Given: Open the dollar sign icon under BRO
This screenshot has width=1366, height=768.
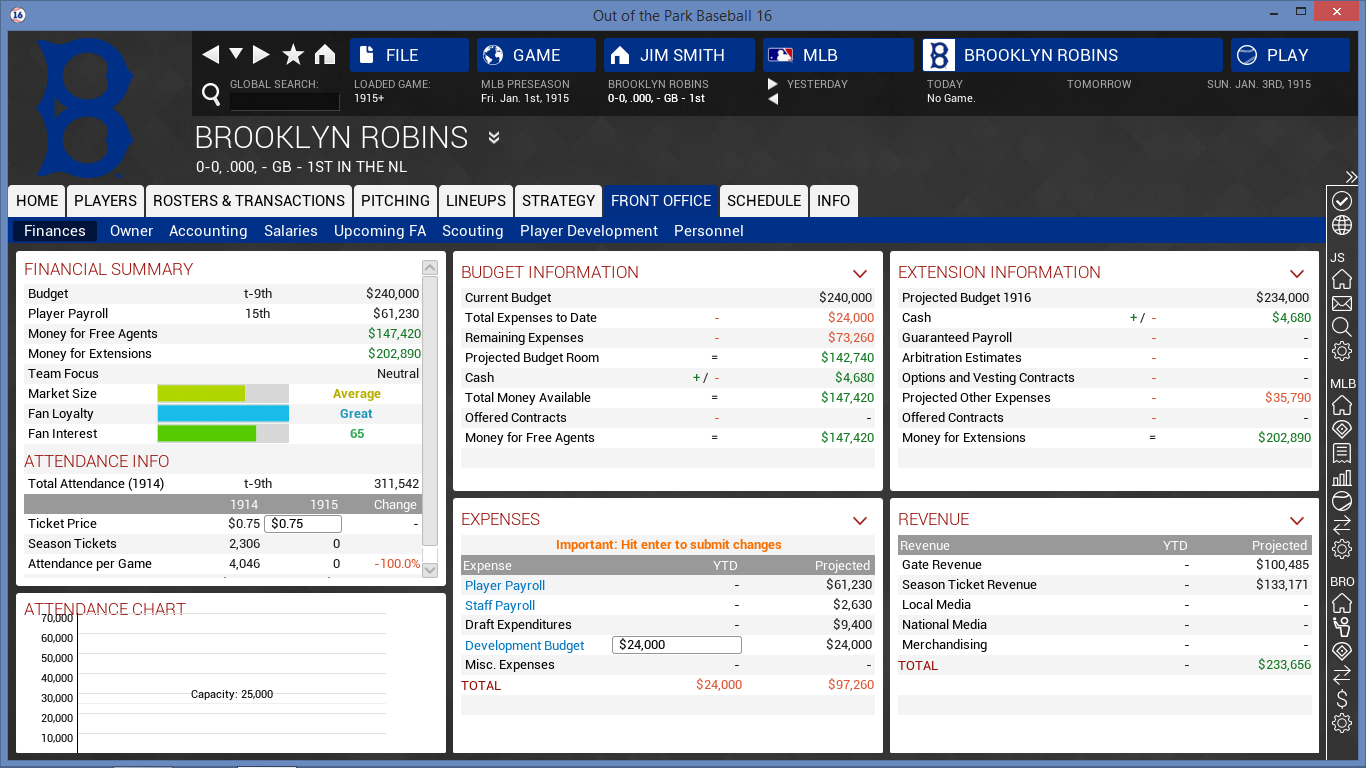Looking at the screenshot, I should [1342, 699].
